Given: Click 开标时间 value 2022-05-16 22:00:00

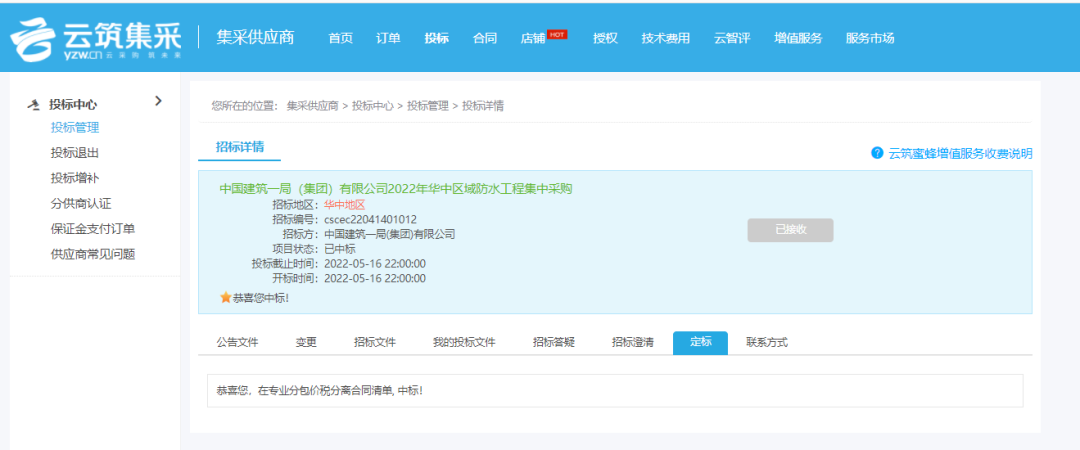Looking at the screenshot, I should tap(375, 278).
